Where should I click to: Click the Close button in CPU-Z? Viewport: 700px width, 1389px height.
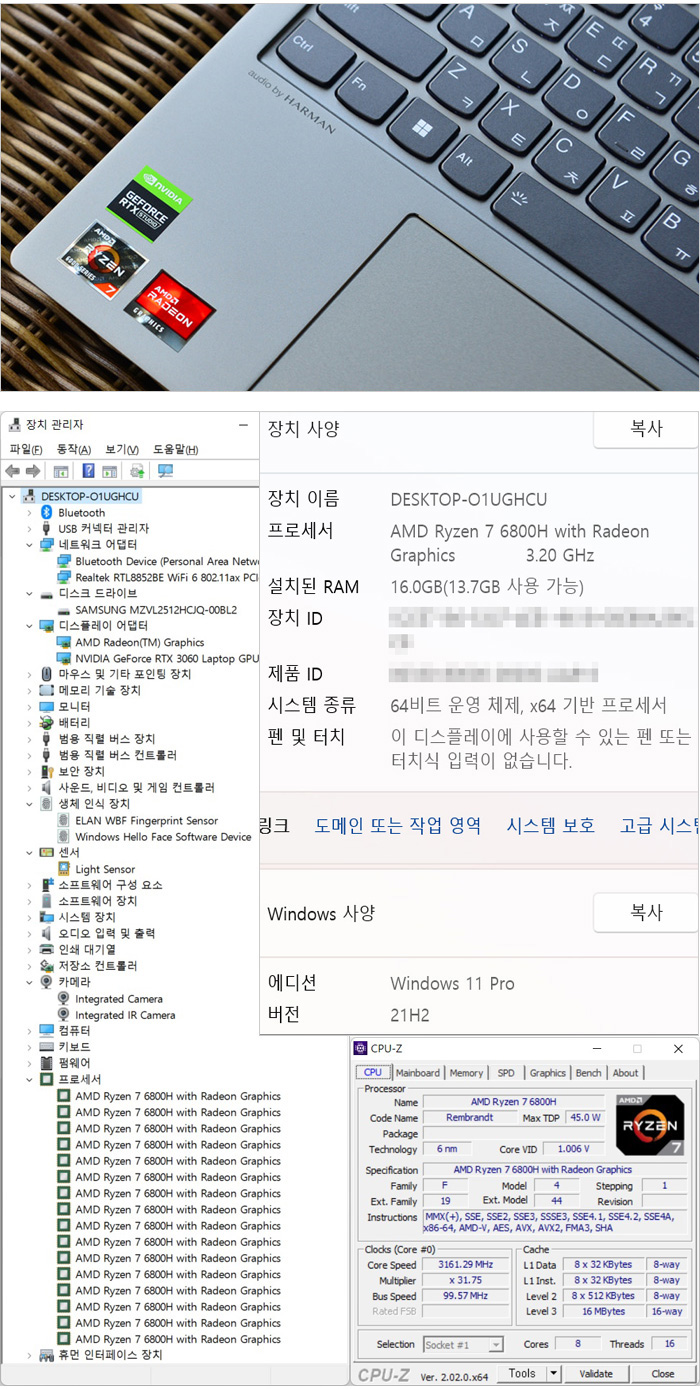tap(663, 1374)
